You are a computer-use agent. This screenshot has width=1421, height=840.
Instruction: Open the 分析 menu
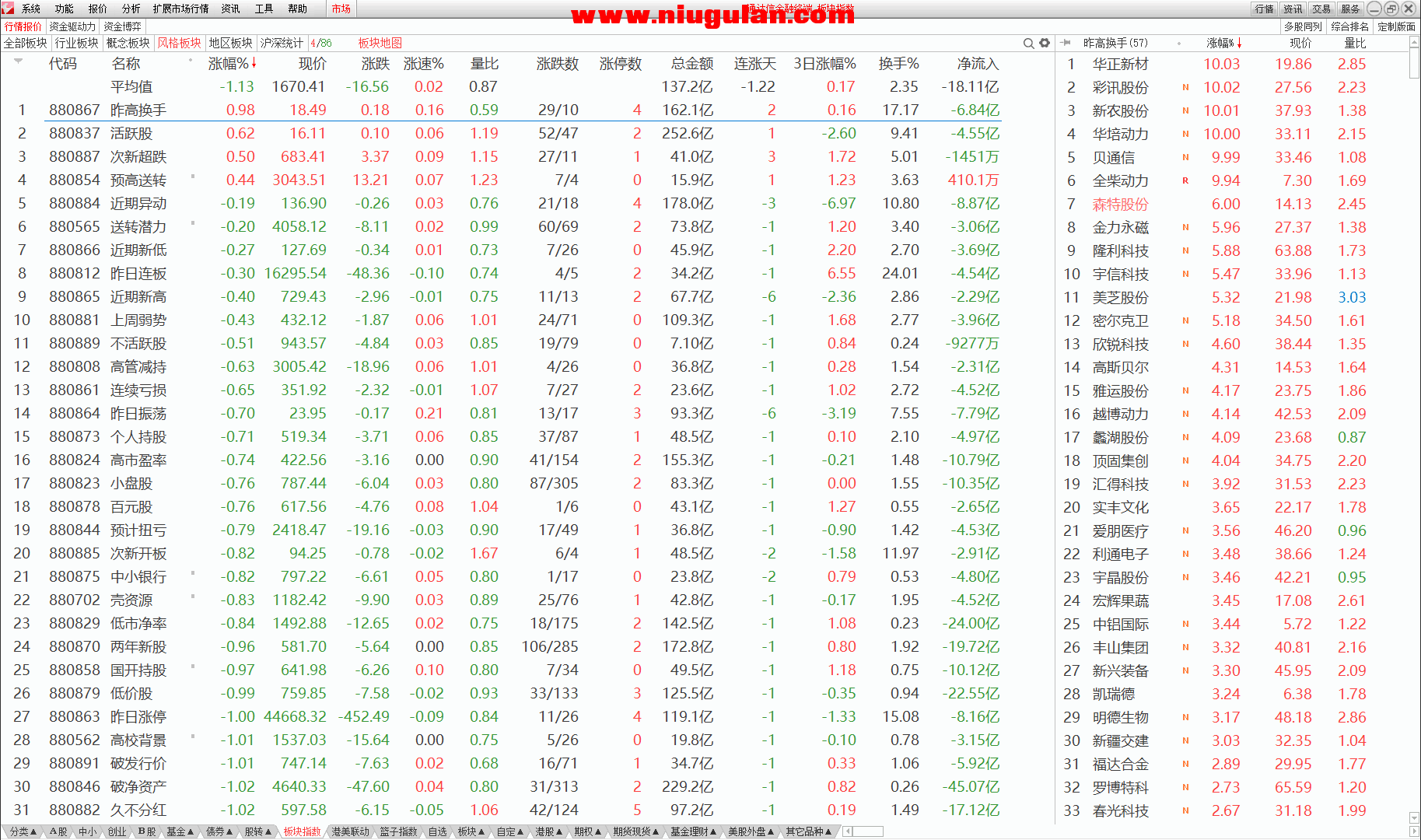[131, 9]
